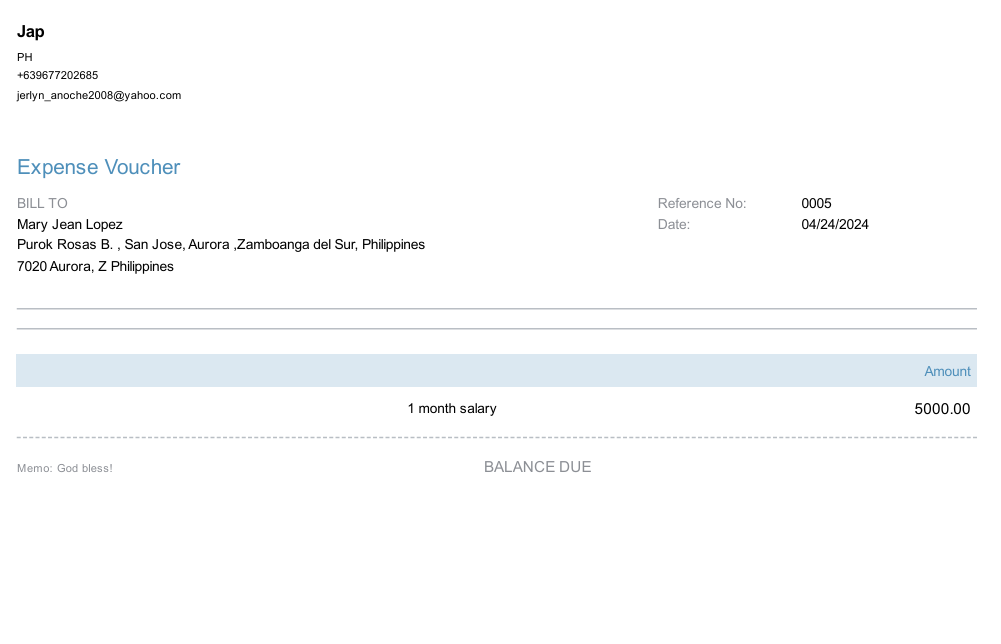Click the Amount column header
The width and height of the screenshot is (1001, 644).
(x=947, y=371)
